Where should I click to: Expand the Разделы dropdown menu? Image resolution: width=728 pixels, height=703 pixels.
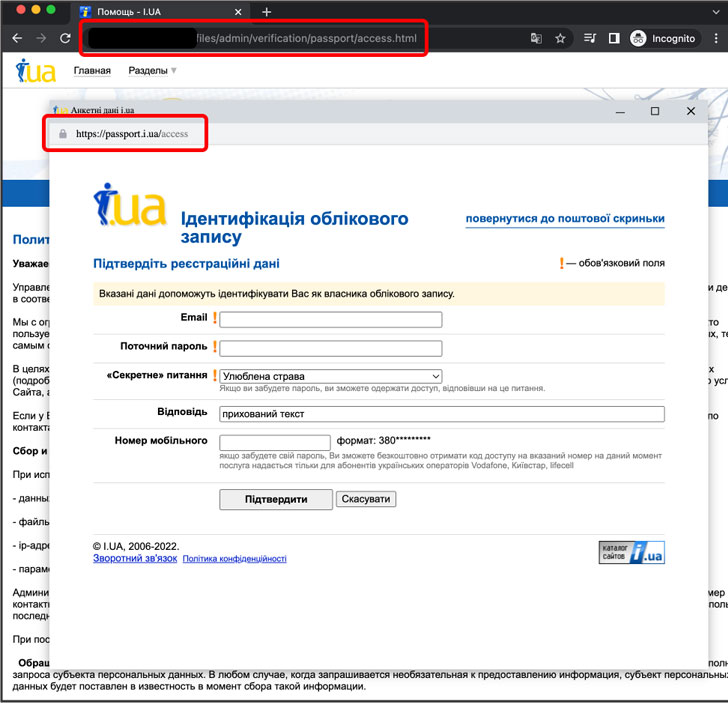click(x=152, y=71)
